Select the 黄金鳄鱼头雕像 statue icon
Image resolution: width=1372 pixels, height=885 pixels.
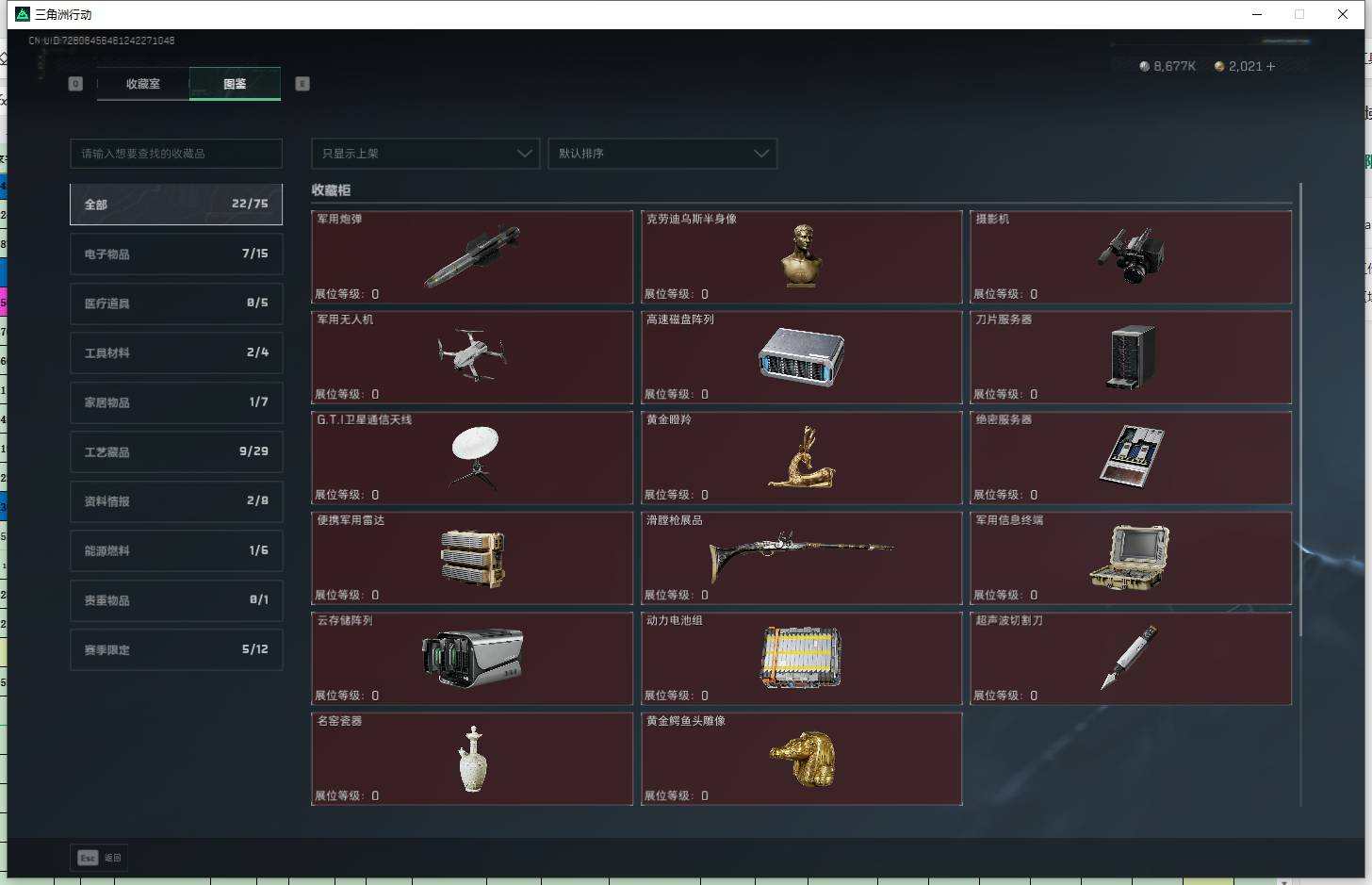click(x=801, y=759)
